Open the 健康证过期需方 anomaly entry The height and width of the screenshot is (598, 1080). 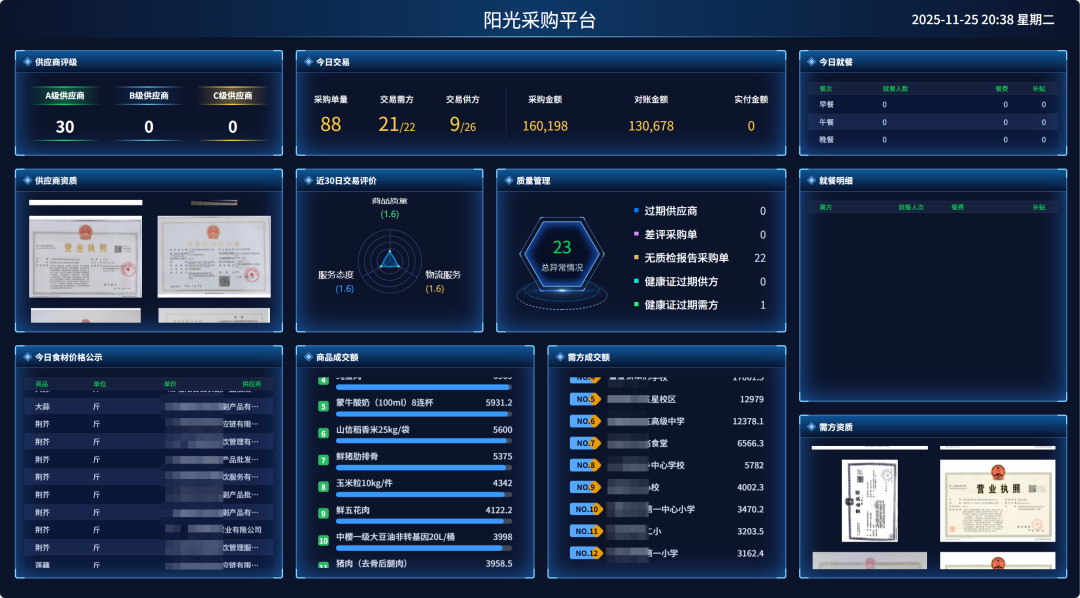point(681,305)
